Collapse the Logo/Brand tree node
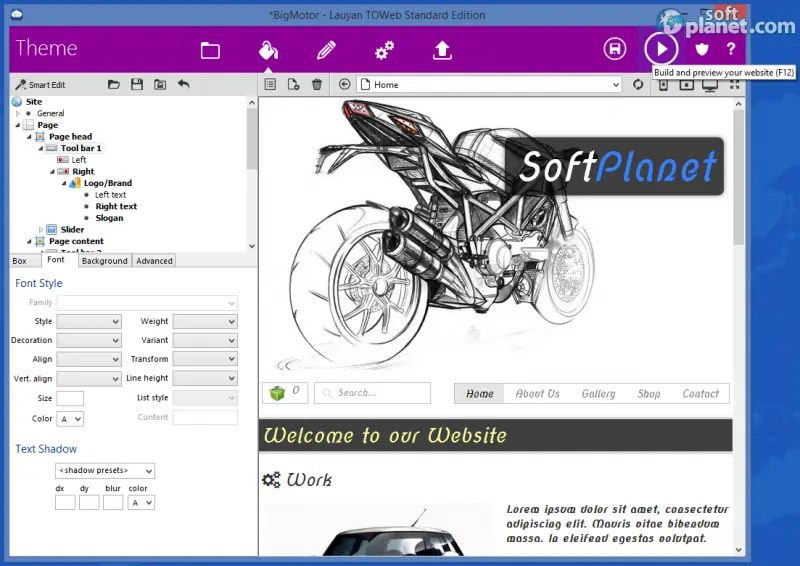 (64, 183)
